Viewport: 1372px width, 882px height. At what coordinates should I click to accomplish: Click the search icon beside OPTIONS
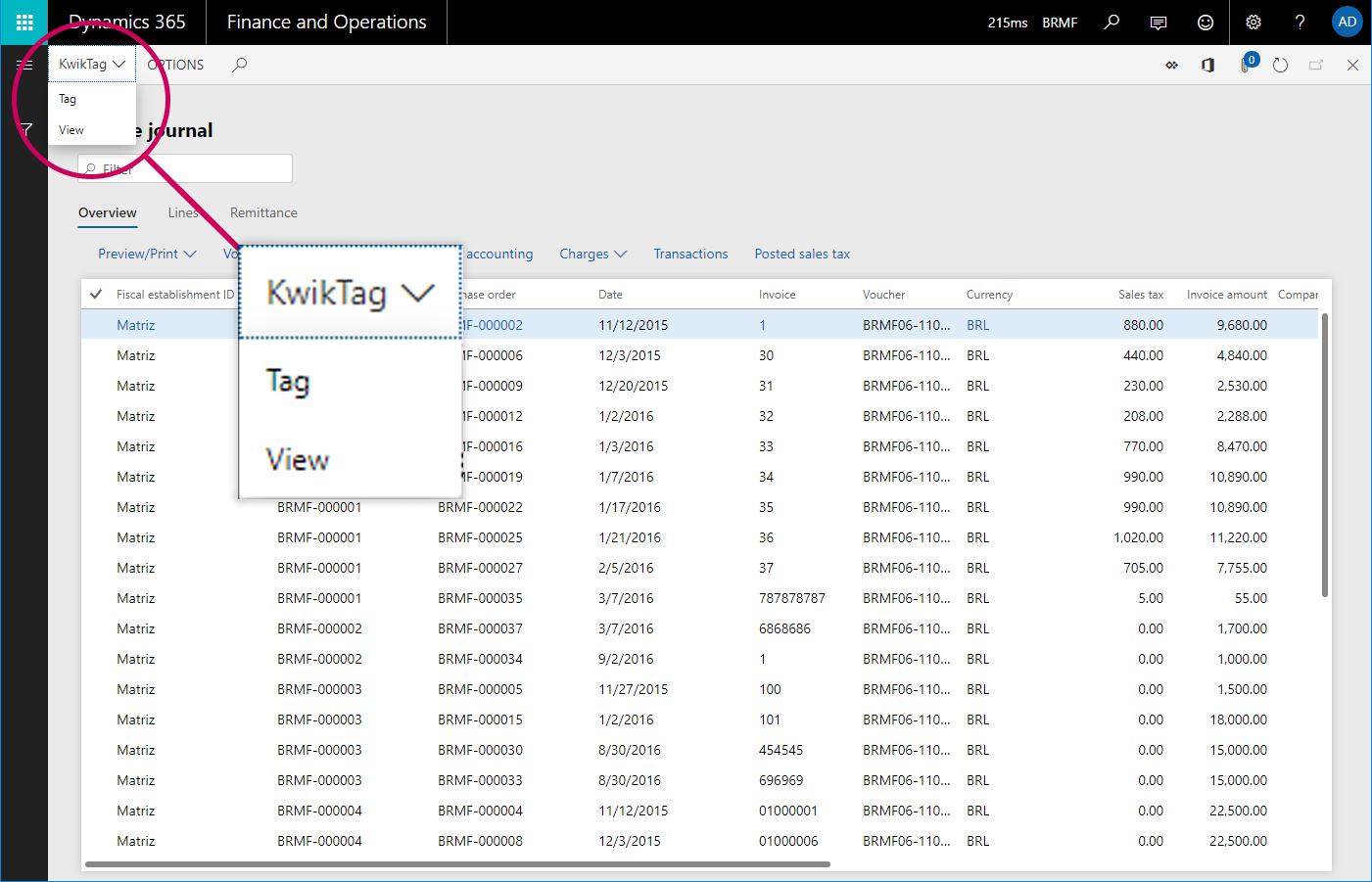[x=239, y=65]
